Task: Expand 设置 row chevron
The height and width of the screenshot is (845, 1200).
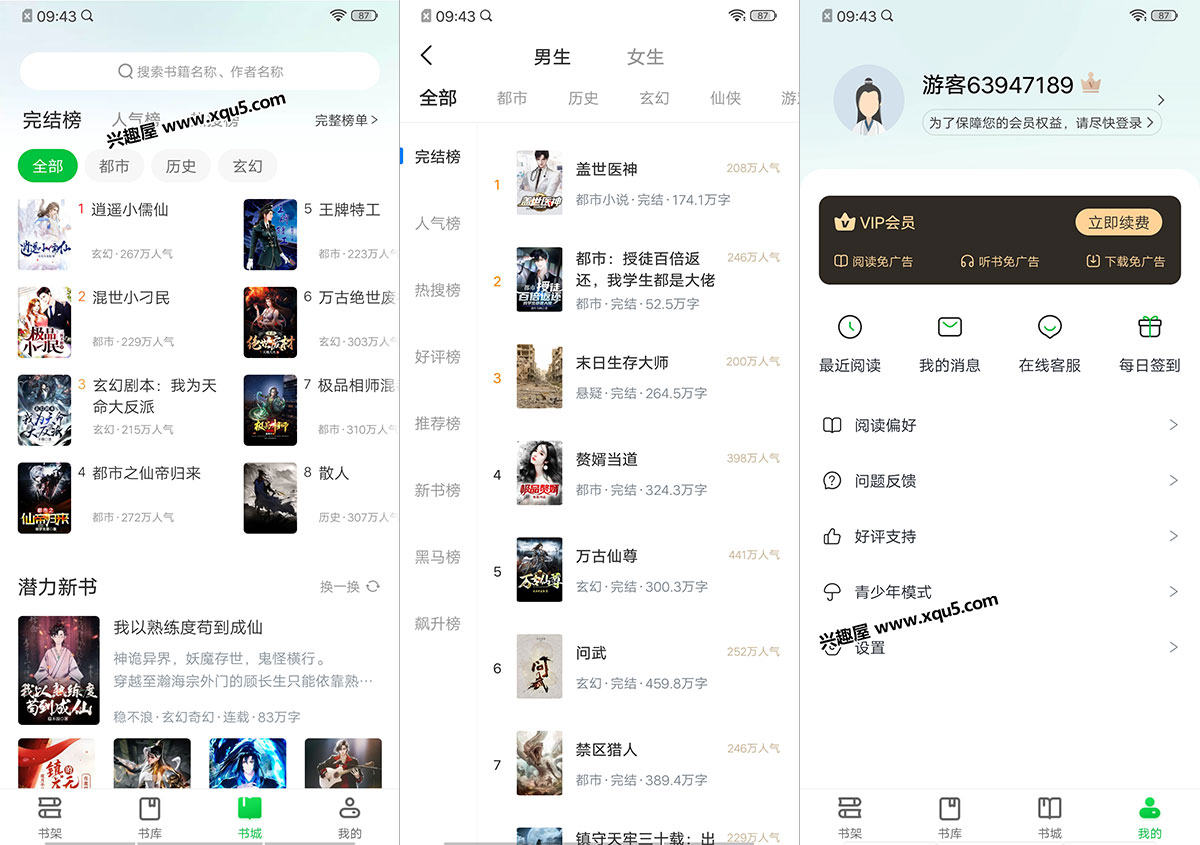Action: 1174,648
